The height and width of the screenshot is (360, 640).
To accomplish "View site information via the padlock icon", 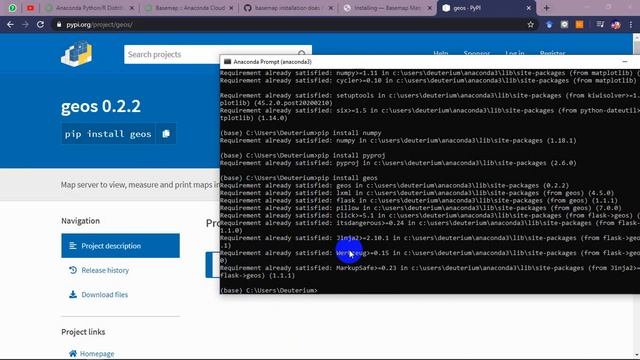I will point(59,24).
